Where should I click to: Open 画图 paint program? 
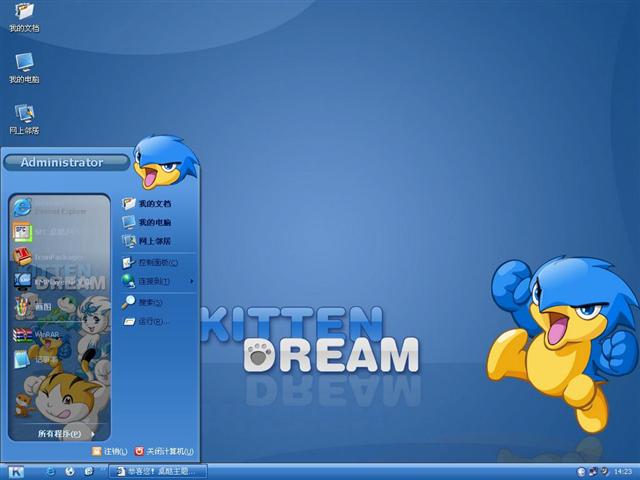[x=59, y=306]
